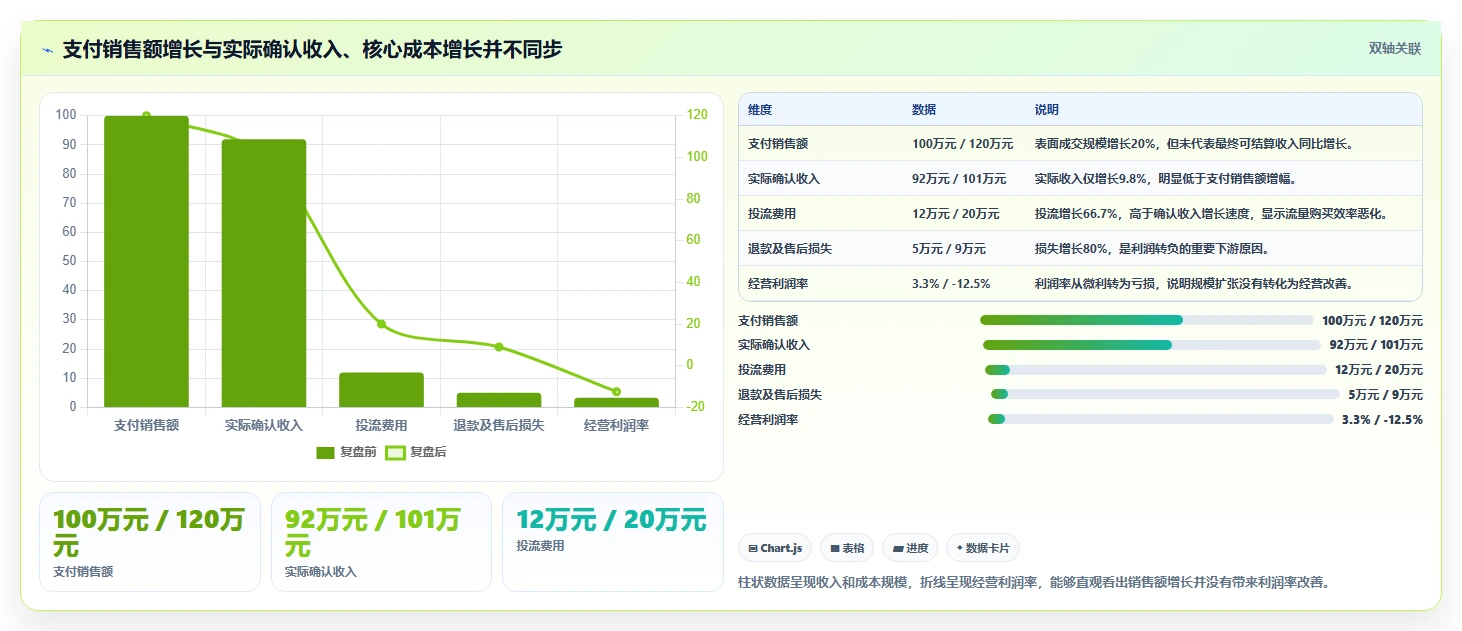
Task: Click the panel title 支付销售额增长与实际确认收入
Action: (x=312, y=49)
